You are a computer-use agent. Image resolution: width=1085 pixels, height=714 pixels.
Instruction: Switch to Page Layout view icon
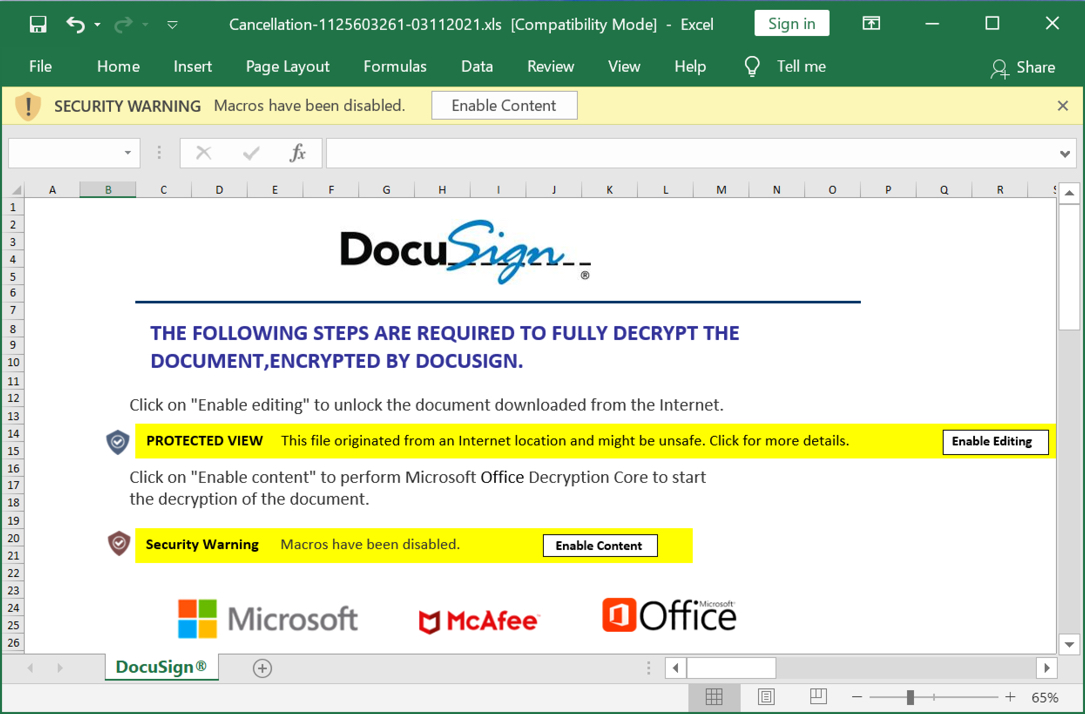coord(766,697)
